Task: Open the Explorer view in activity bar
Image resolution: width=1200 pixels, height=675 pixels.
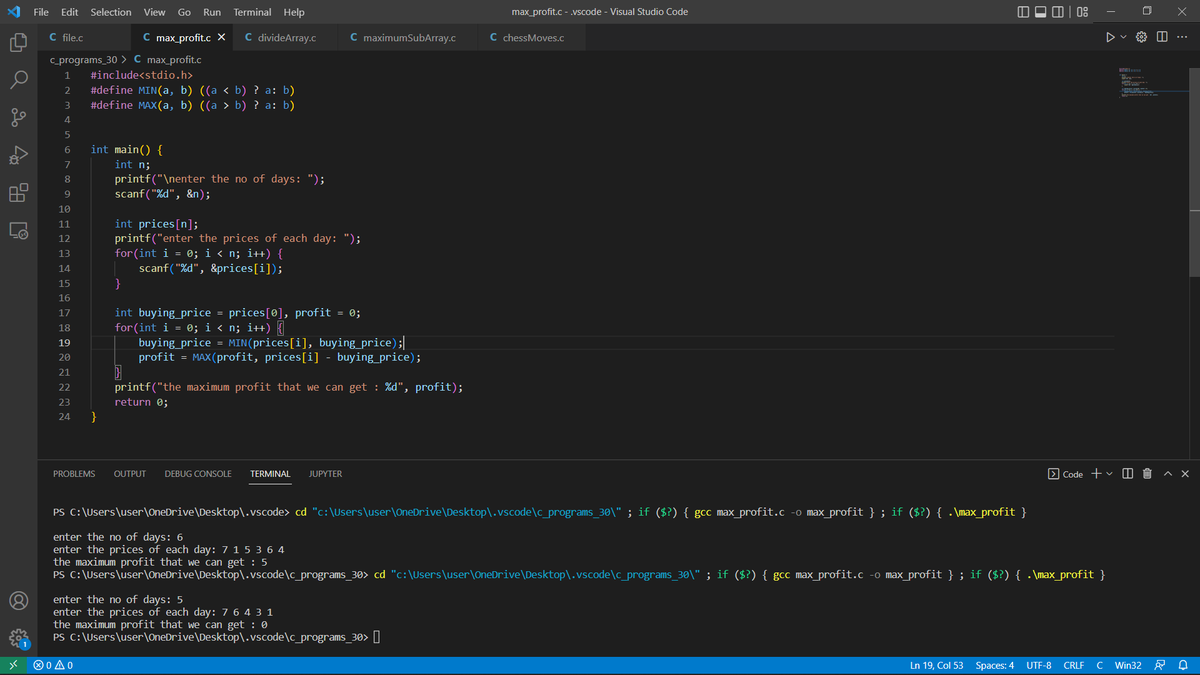Action: pyautogui.click(x=18, y=44)
